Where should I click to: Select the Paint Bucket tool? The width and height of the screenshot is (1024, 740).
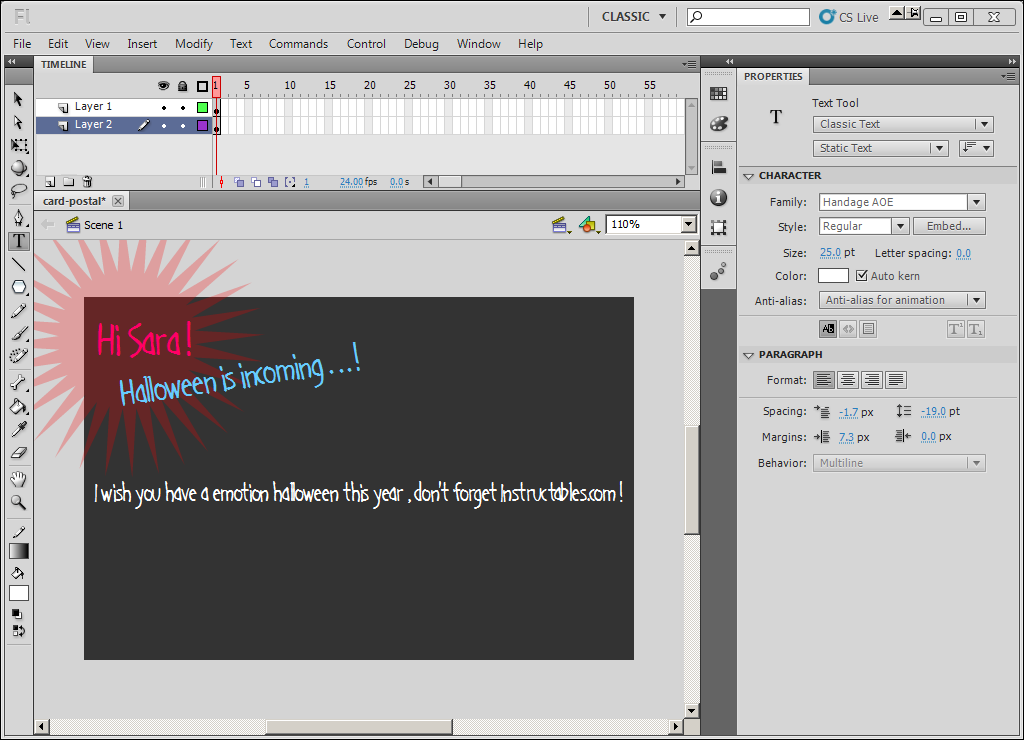coord(18,406)
